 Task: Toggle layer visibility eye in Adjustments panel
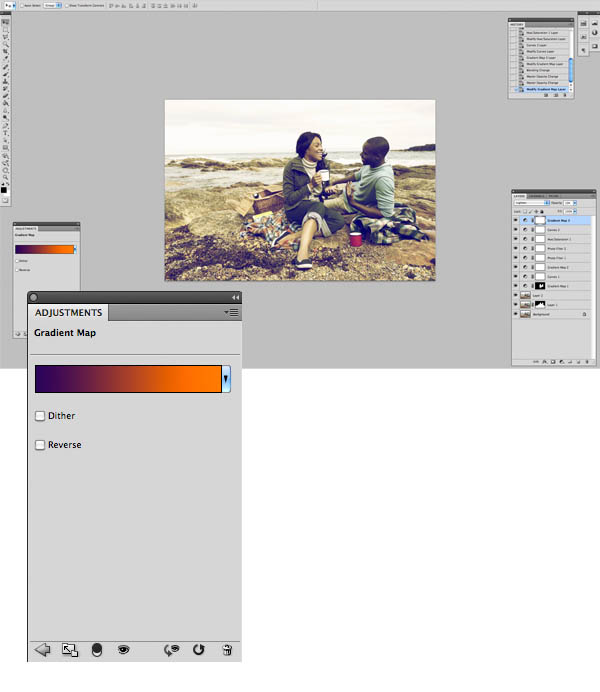[124, 649]
